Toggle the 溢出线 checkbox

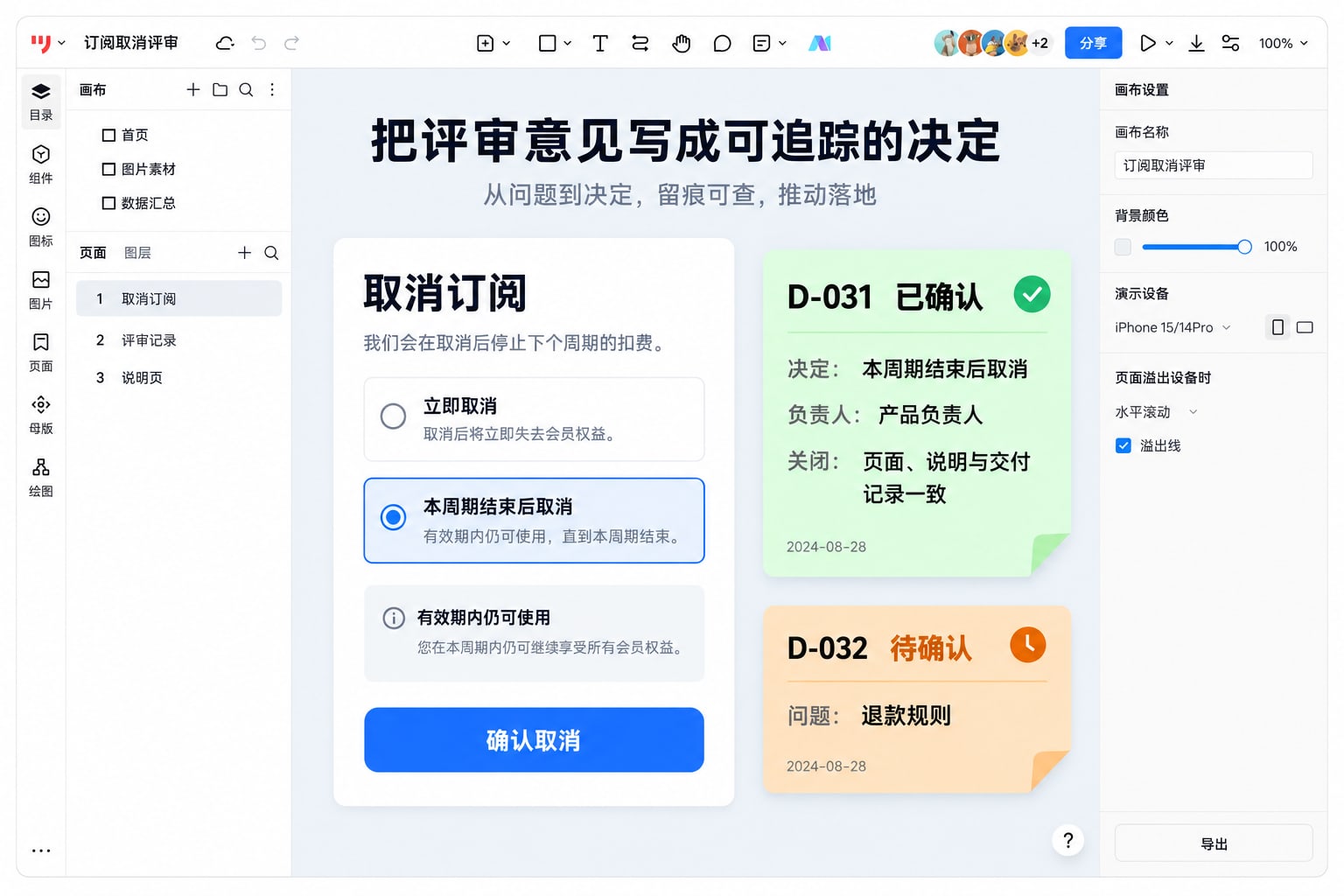click(1123, 445)
